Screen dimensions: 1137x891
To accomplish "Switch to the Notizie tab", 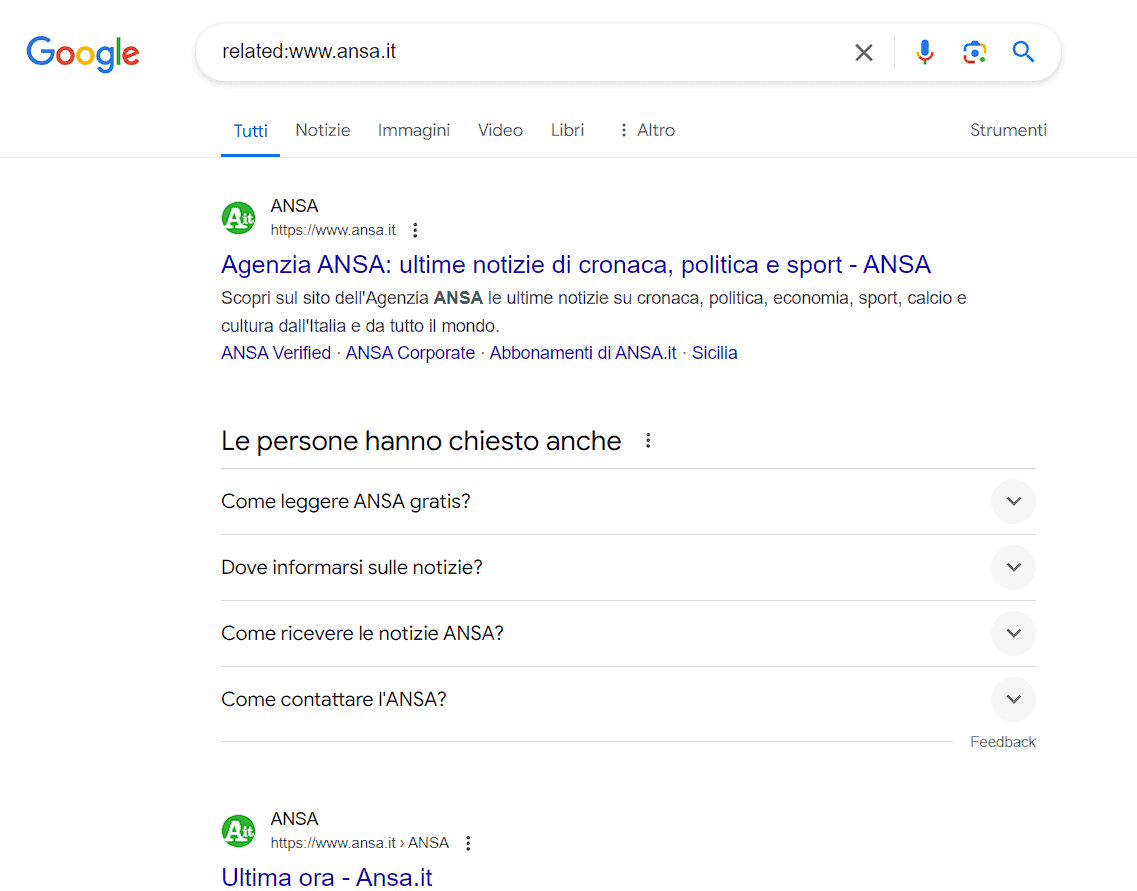I will click(322, 130).
